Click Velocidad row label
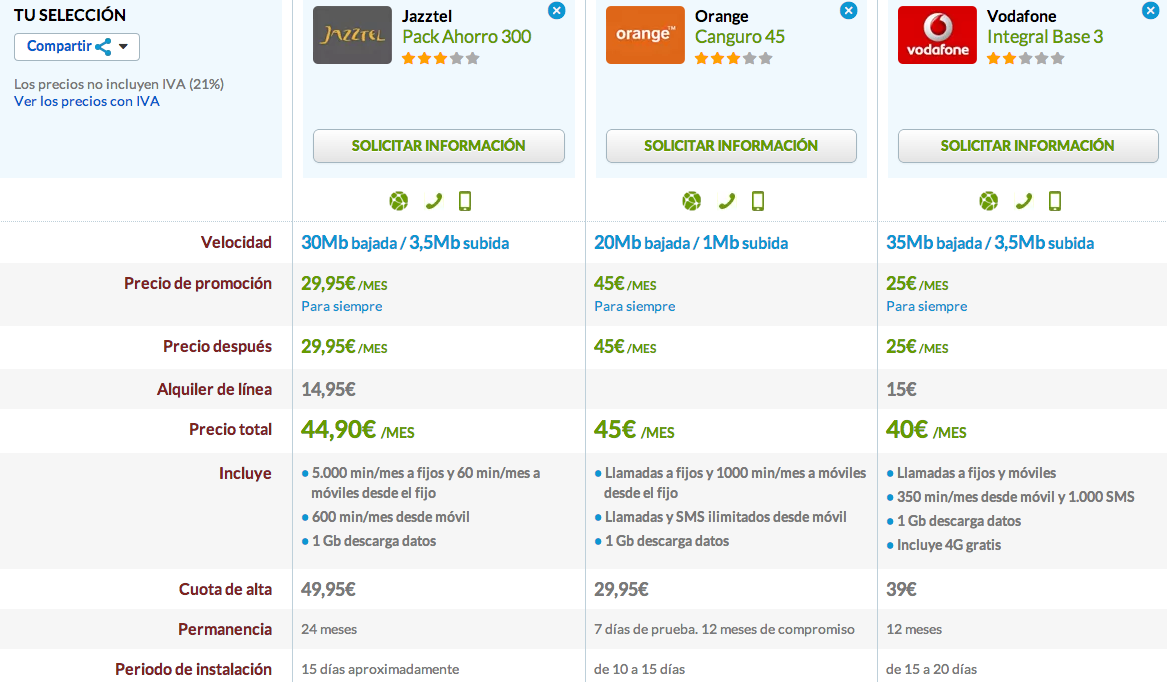 click(x=236, y=243)
